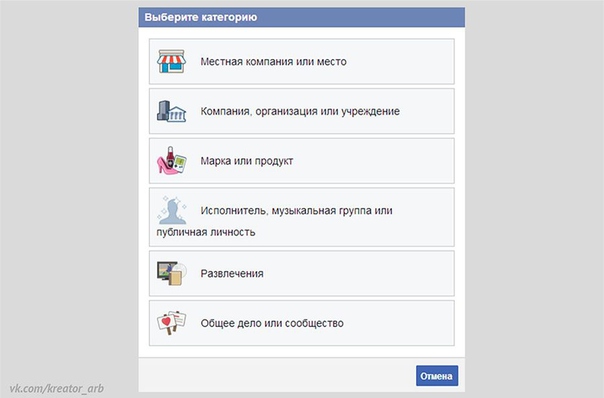Image resolution: width=604 pixels, height=398 pixels.
Task: Select the "Марка или продукт" label
Action: pyautogui.click(x=247, y=161)
